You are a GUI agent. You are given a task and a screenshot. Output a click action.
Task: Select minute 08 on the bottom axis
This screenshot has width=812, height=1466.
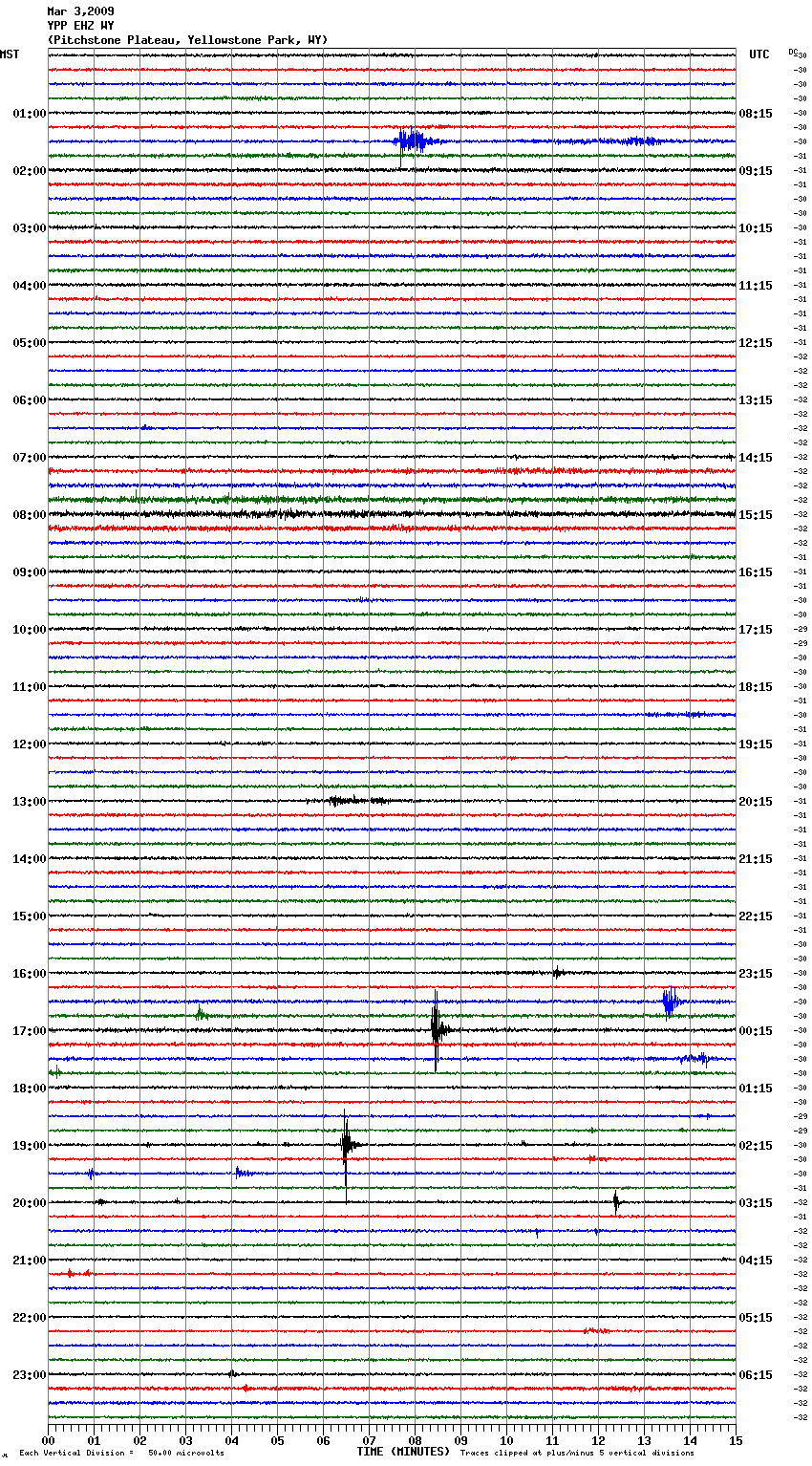click(415, 1440)
